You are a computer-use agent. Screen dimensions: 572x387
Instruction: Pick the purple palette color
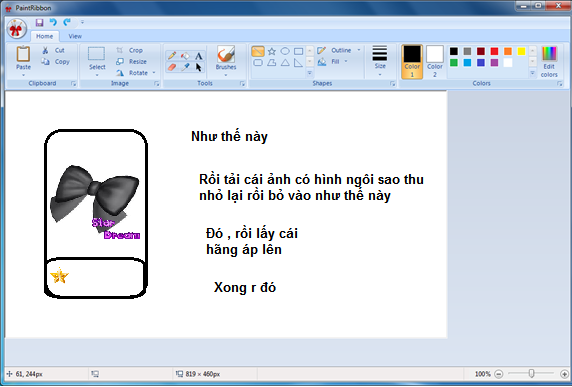(x=494, y=63)
